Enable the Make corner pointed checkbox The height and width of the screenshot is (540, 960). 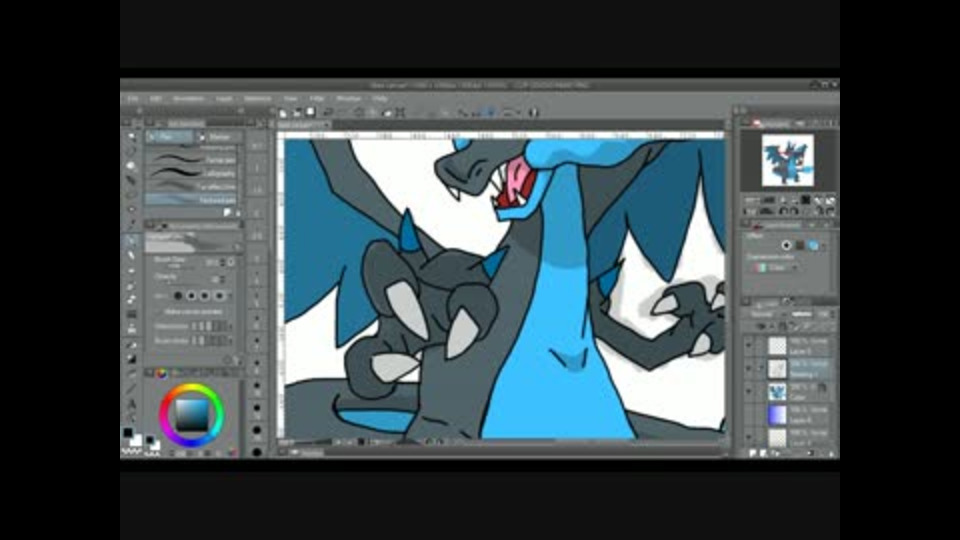160,312
